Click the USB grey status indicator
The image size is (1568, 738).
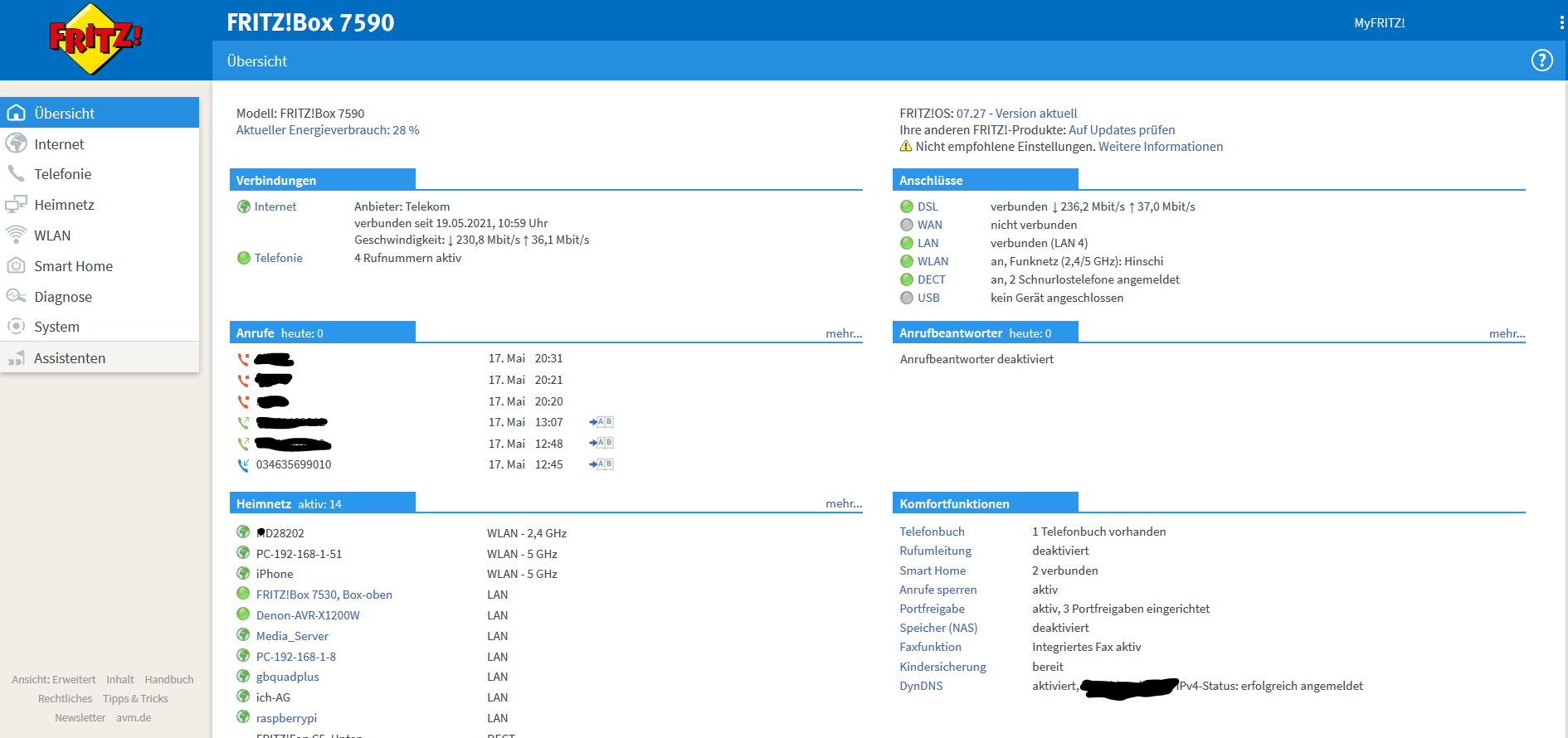pos(907,298)
